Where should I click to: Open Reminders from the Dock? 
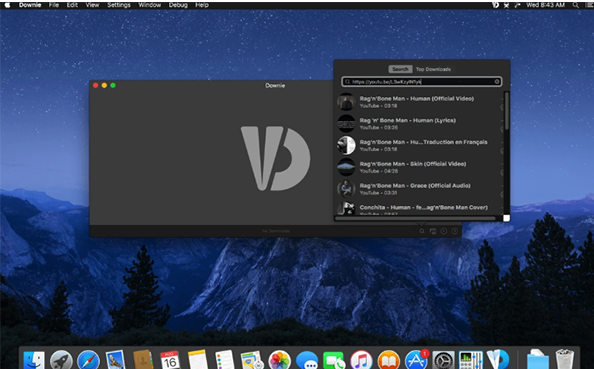225,360
